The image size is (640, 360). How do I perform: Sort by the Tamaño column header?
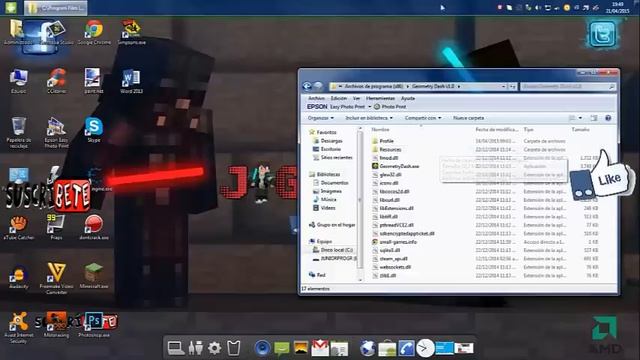click(580, 129)
